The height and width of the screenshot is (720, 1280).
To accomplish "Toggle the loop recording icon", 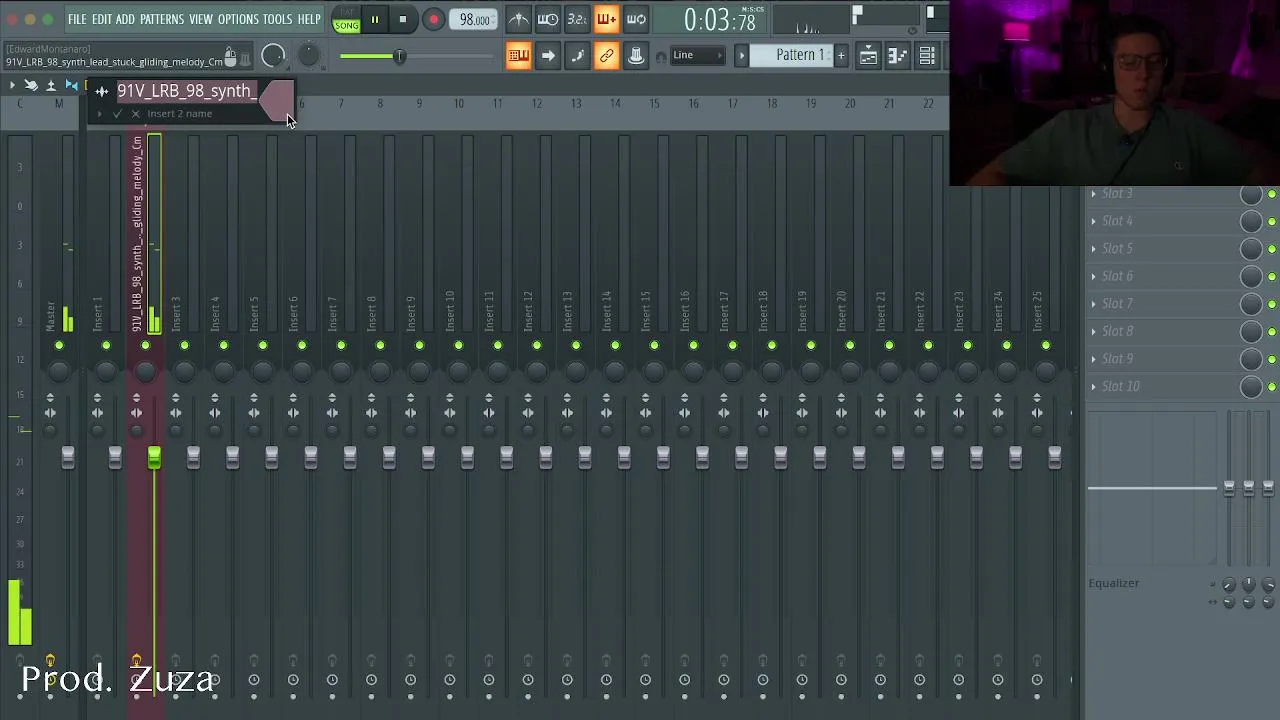I will [637, 19].
